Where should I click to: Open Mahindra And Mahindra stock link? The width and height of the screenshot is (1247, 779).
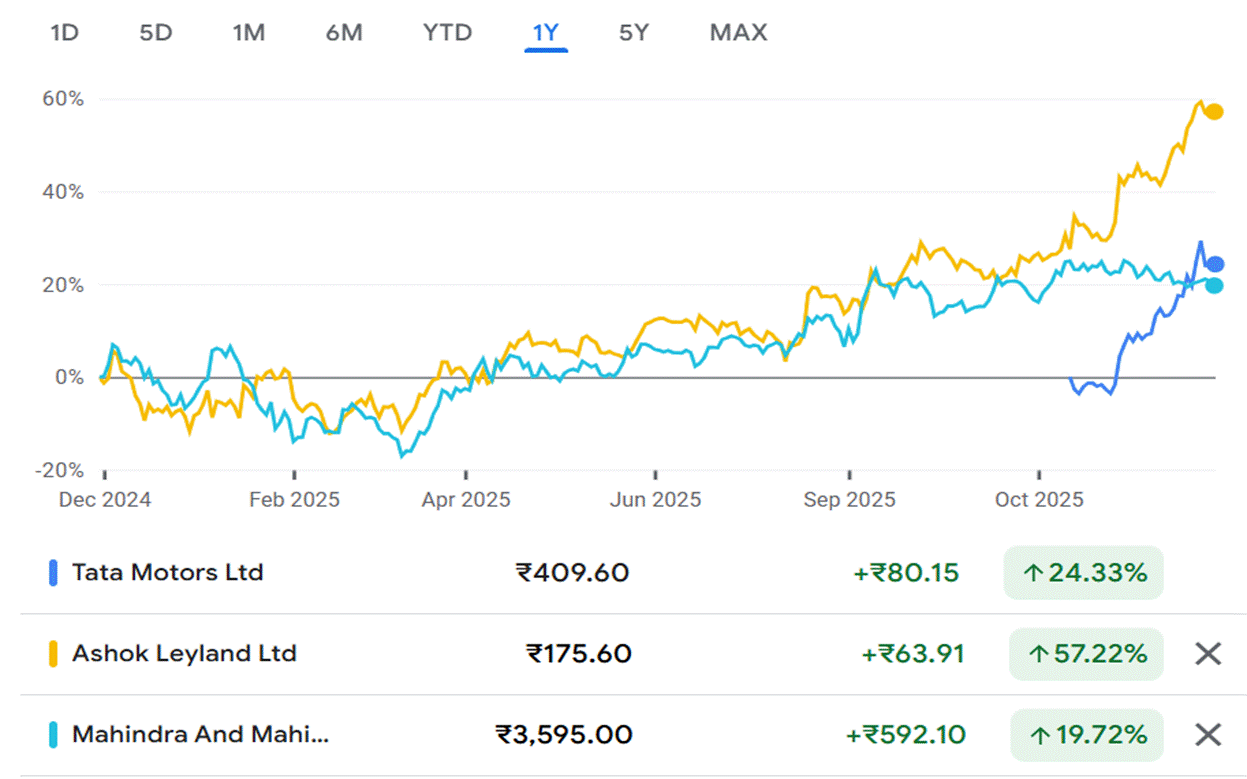(x=199, y=735)
